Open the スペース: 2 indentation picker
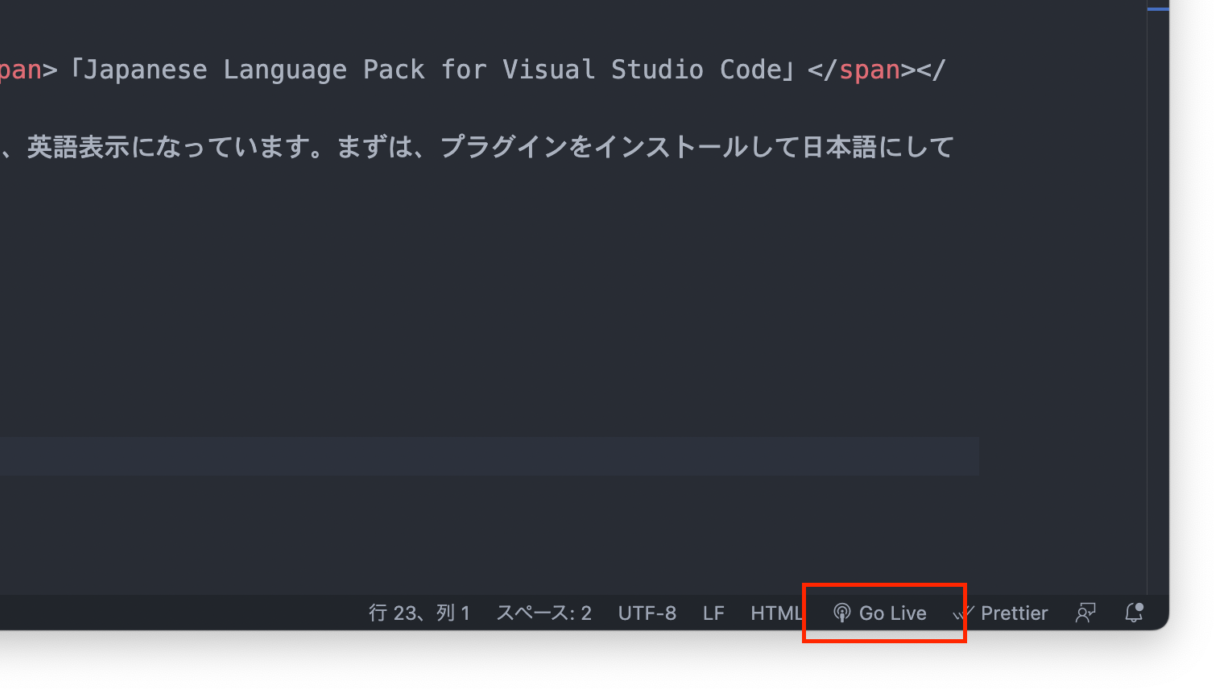1224x698 pixels. (544, 613)
